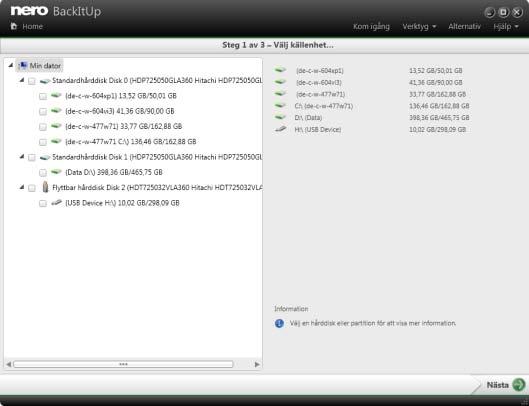Click the Home house icon
The height and width of the screenshot is (406, 529).
point(13,26)
